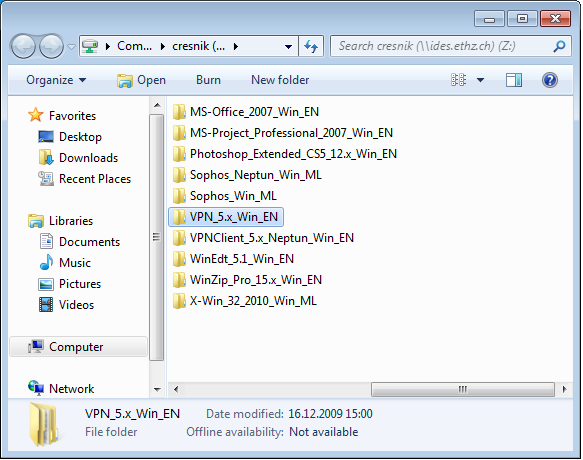583x460 pixels.
Task: Click the Music note icon in sidebar
Action: [x=46, y=262]
